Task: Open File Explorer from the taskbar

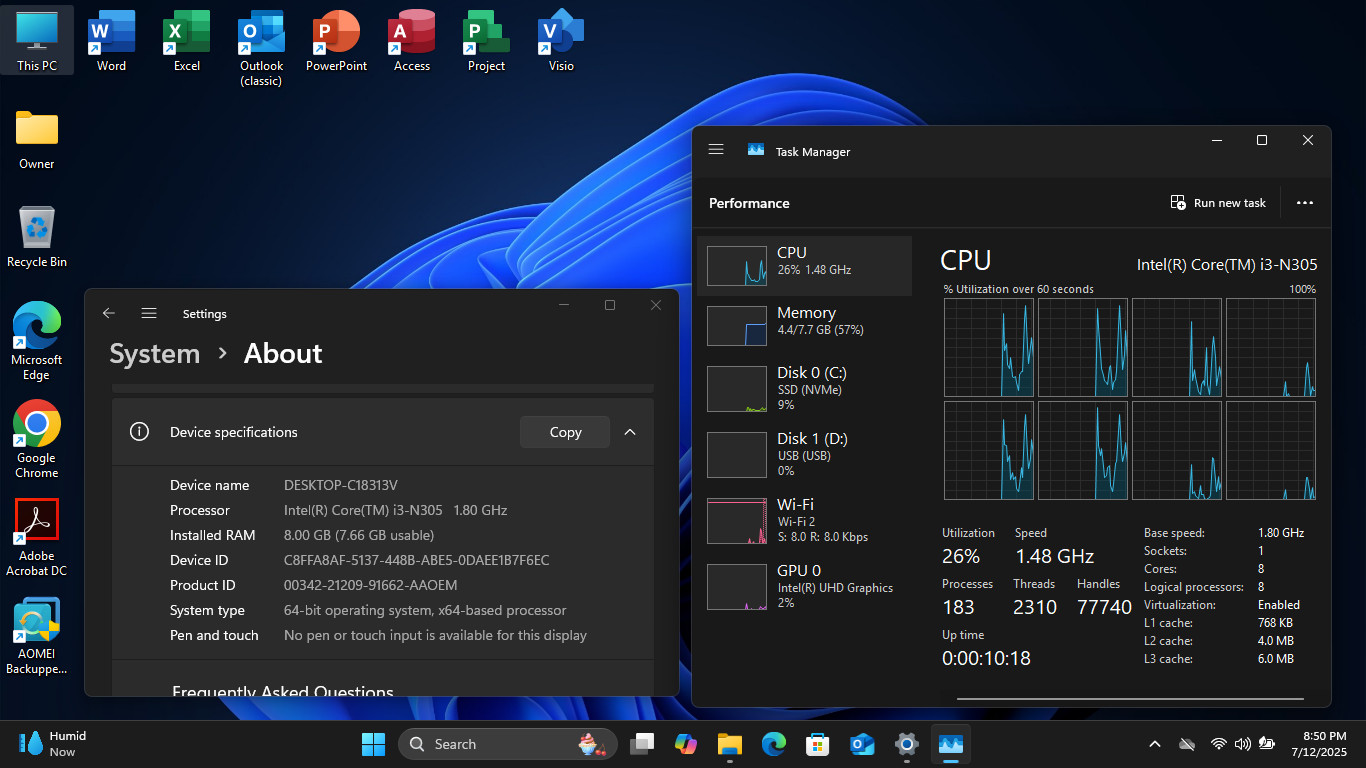Action: pyautogui.click(x=729, y=744)
